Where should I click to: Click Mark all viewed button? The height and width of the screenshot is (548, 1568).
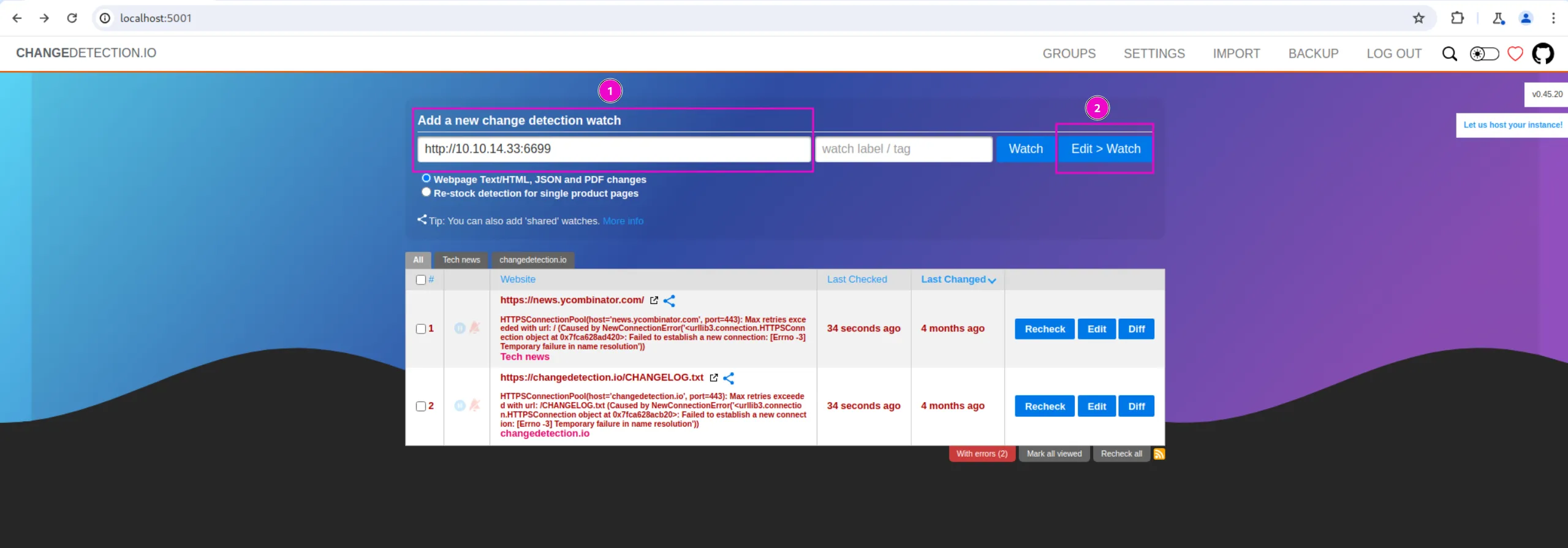[x=1054, y=454]
